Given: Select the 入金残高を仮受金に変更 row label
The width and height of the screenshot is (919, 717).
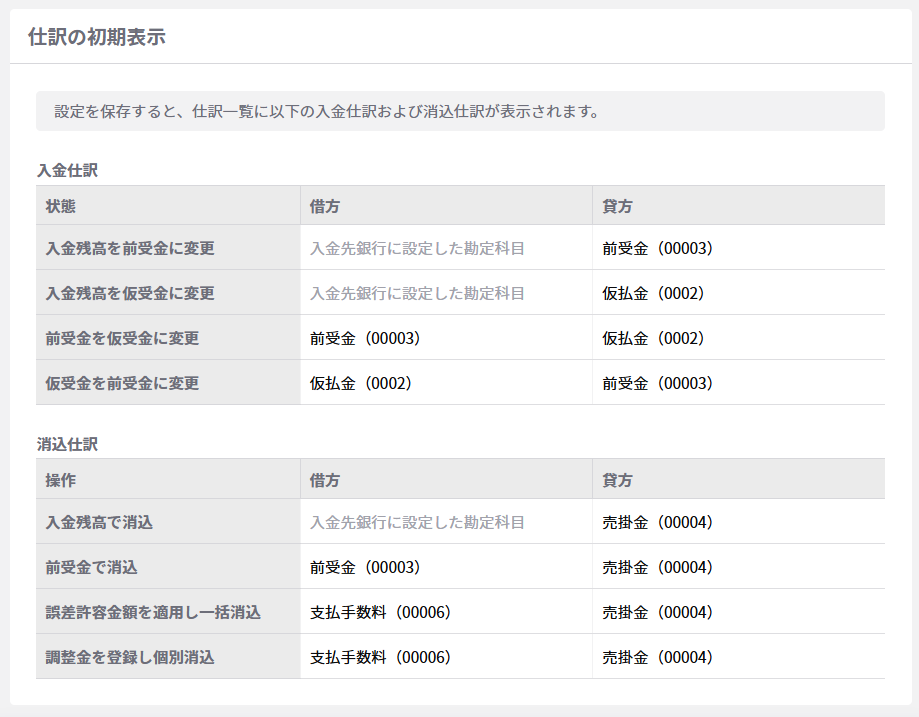Looking at the screenshot, I should tap(130, 293).
